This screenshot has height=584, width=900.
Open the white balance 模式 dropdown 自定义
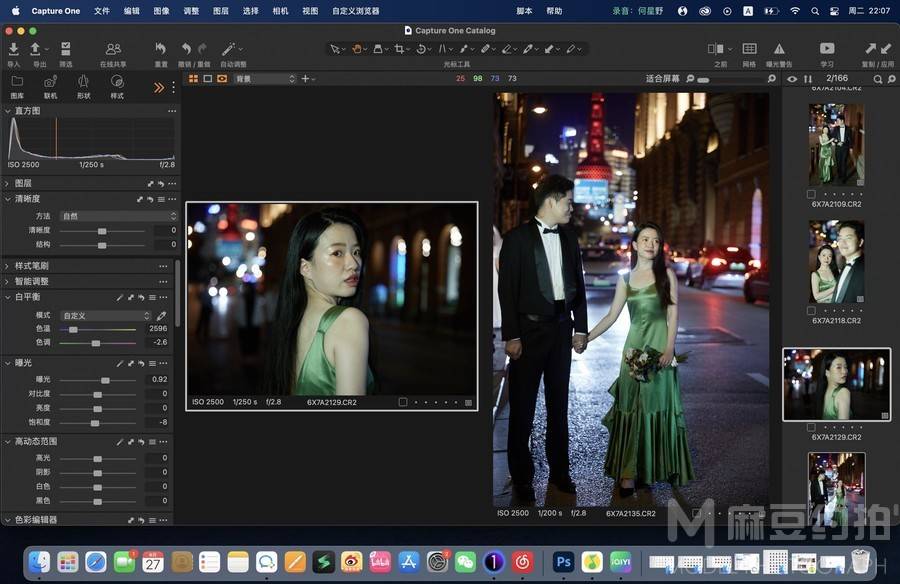tap(105, 316)
